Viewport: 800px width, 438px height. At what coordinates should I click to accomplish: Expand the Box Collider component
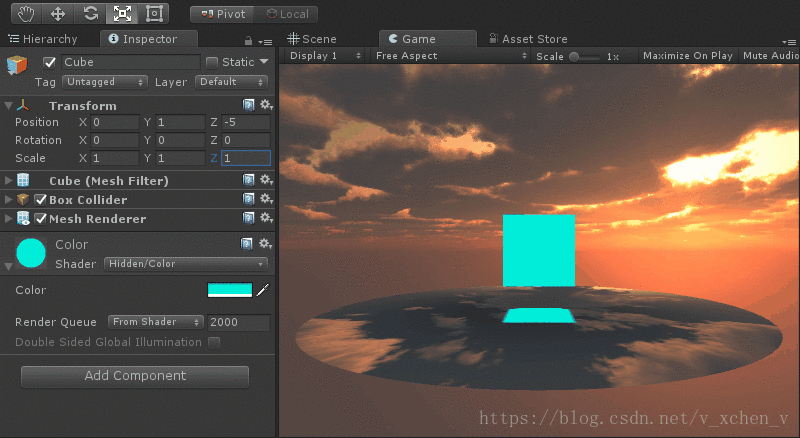coord(8,199)
